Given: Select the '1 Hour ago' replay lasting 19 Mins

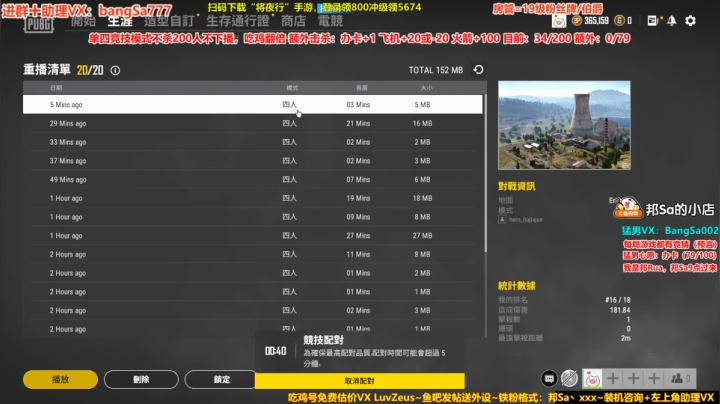Looking at the screenshot, I should [x=253, y=198].
